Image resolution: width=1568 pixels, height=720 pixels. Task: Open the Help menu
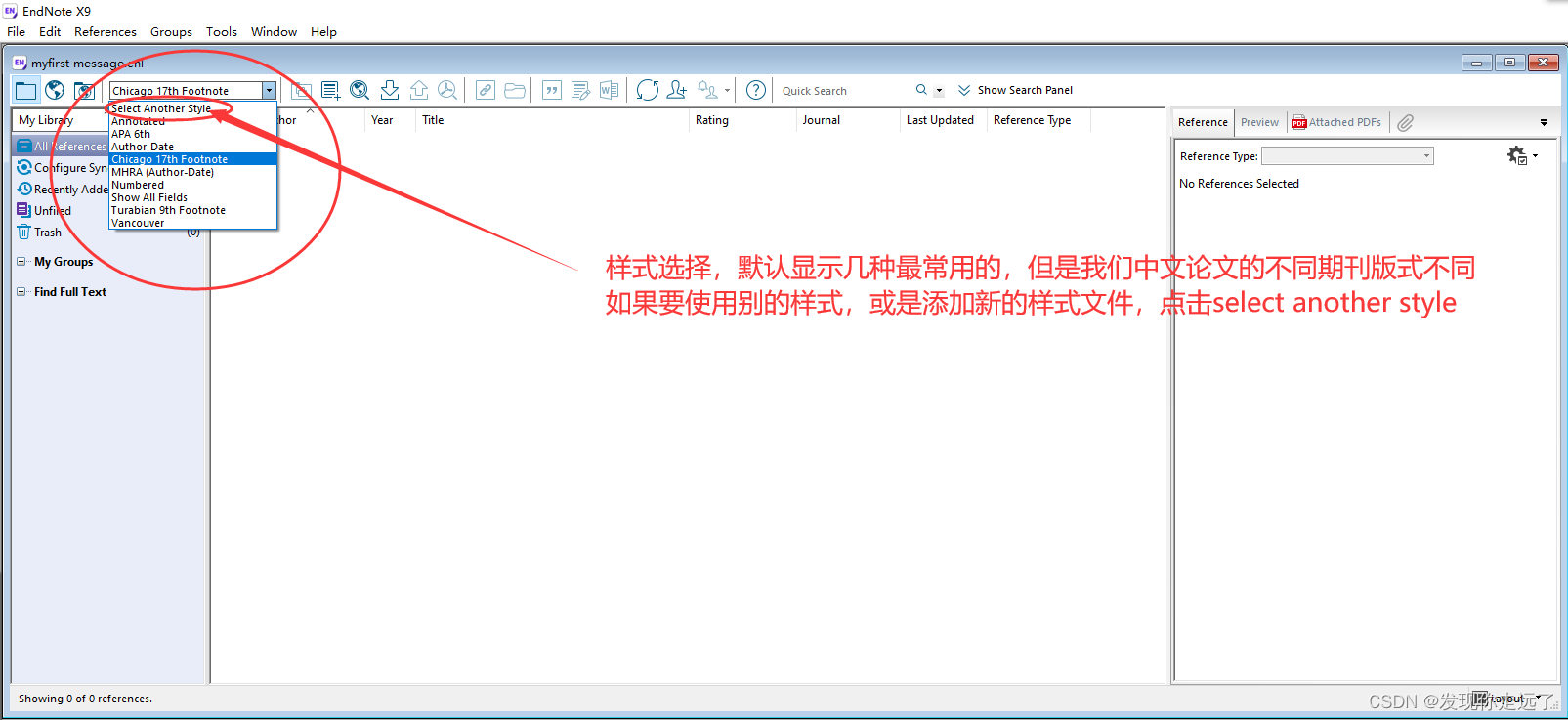[x=323, y=32]
